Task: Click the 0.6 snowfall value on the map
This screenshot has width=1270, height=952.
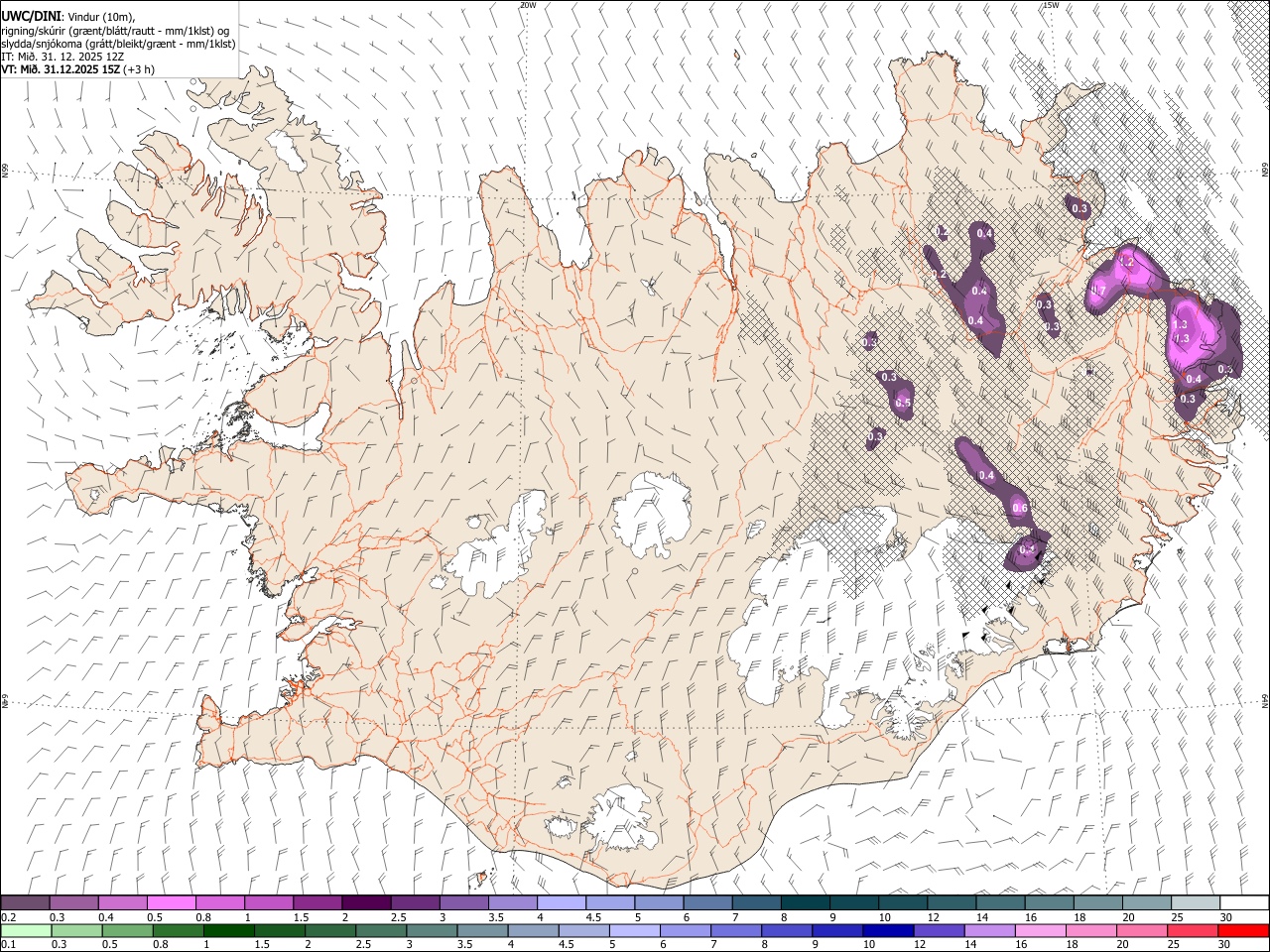Action: click(x=1020, y=509)
